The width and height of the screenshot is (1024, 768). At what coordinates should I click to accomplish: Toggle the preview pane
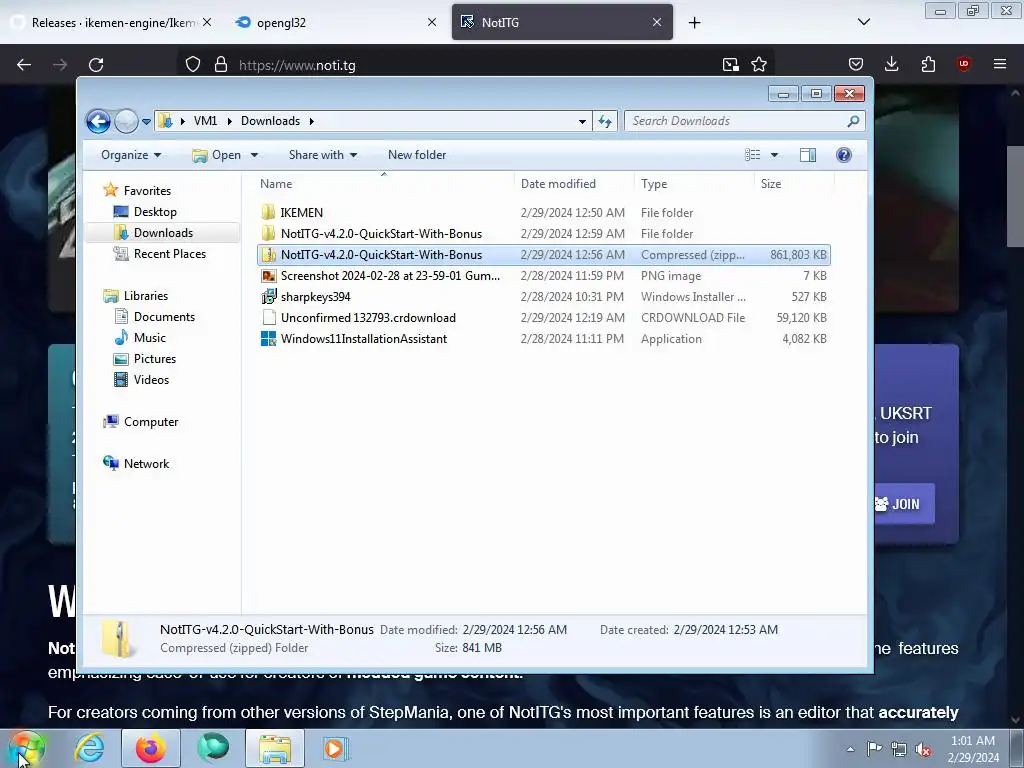pos(808,155)
